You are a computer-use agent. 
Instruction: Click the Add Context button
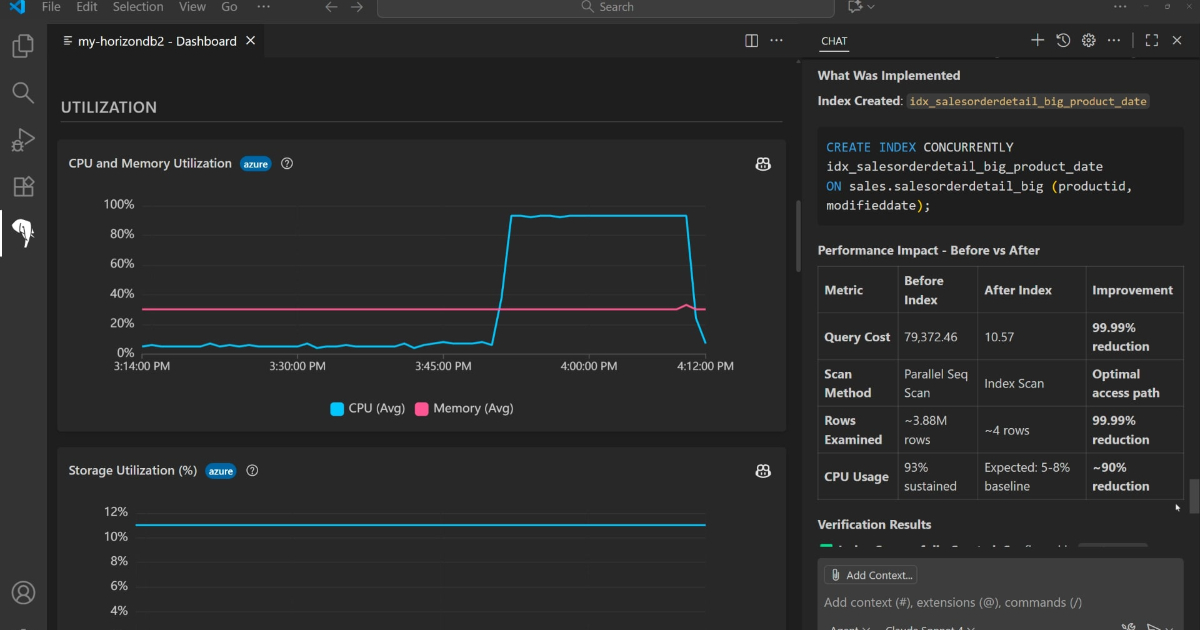tap(870, 575)
